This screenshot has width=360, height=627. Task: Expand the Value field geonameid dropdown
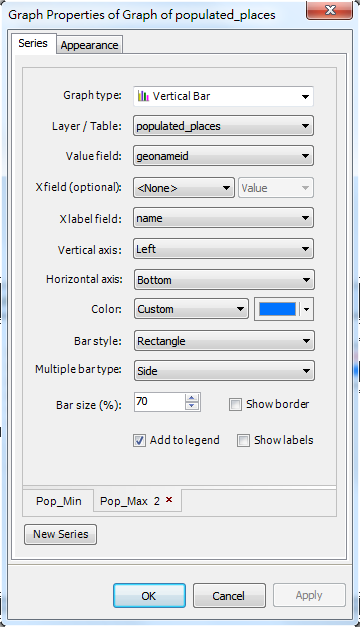point(223,156)
